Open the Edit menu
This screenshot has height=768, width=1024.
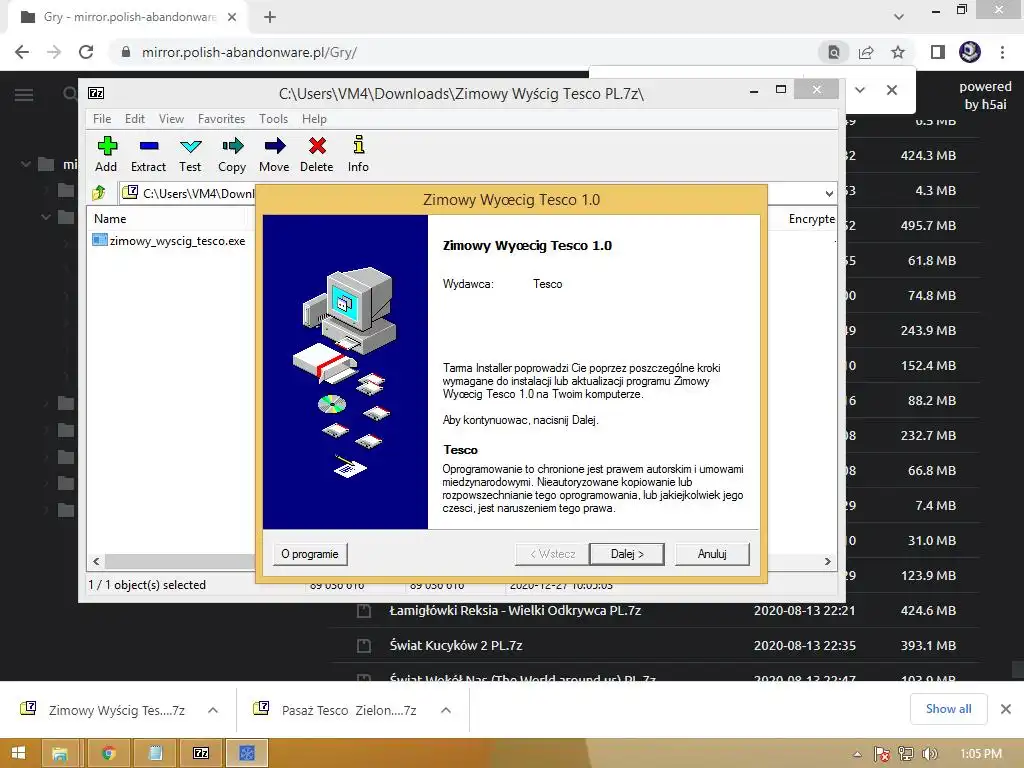135,119
